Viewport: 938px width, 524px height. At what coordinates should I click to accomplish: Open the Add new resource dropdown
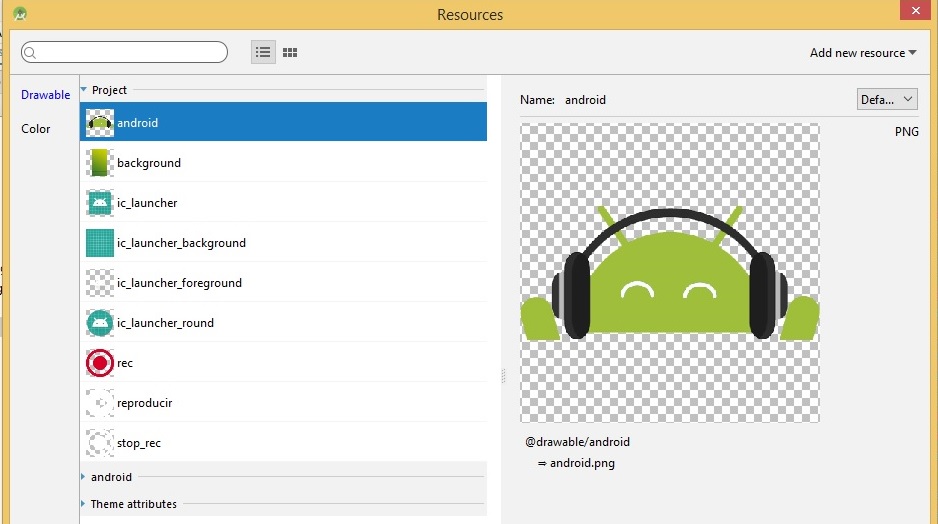[x=863, y=53]
